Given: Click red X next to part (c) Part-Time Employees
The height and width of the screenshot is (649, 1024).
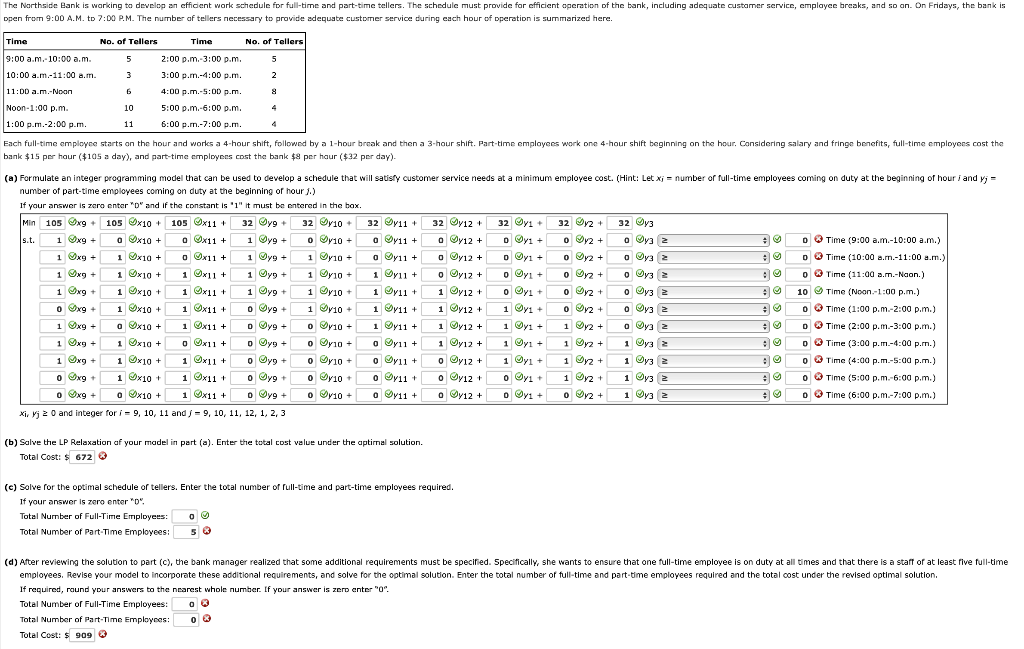Looking at the screenshot, I should (x=206, y=531).
